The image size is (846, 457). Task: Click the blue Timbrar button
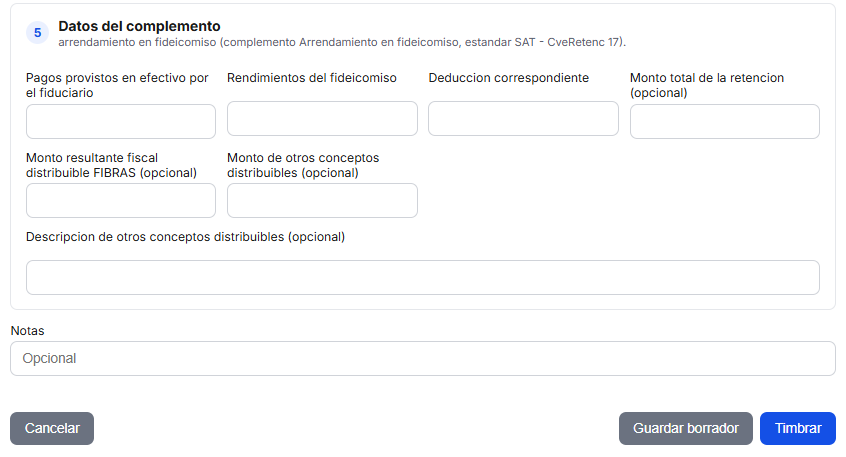click(798, 428)
